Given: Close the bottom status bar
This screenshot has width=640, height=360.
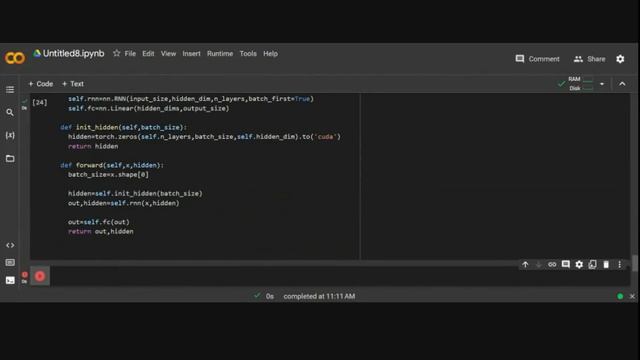Looking at the screenshot, I should [x=632, y=296].
